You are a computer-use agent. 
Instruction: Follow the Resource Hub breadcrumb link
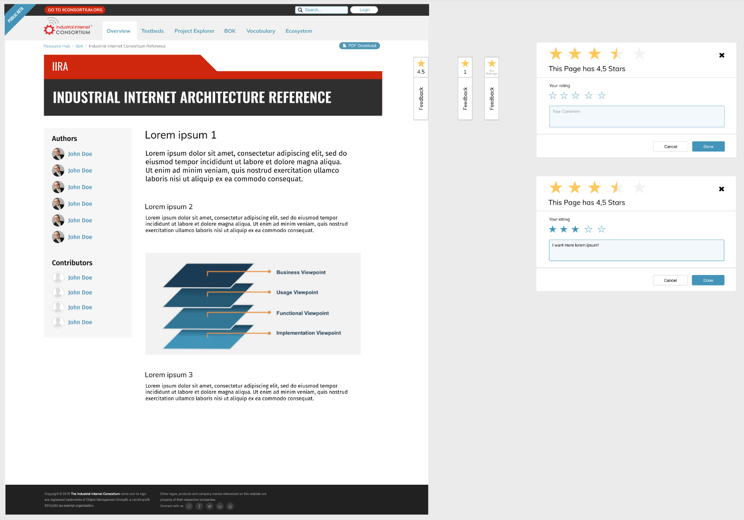(56, 46)
